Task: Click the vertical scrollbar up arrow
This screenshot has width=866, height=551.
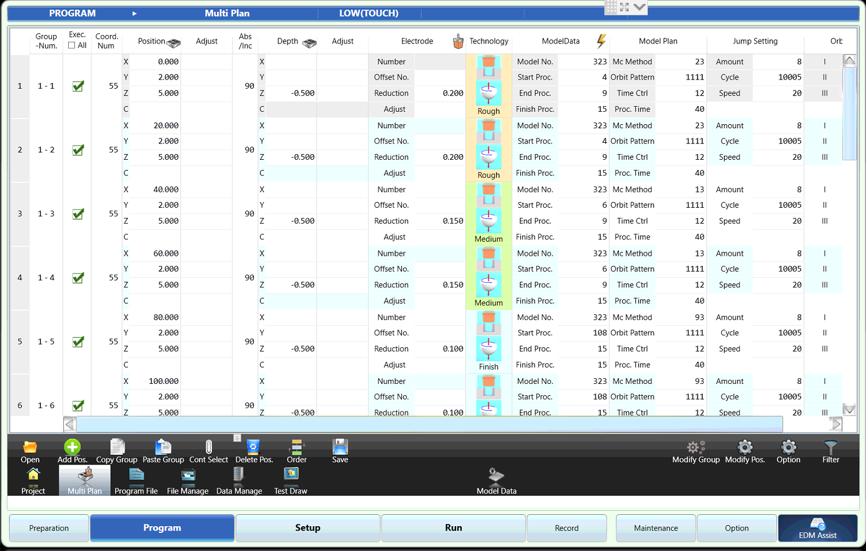Action: point(849,60)
